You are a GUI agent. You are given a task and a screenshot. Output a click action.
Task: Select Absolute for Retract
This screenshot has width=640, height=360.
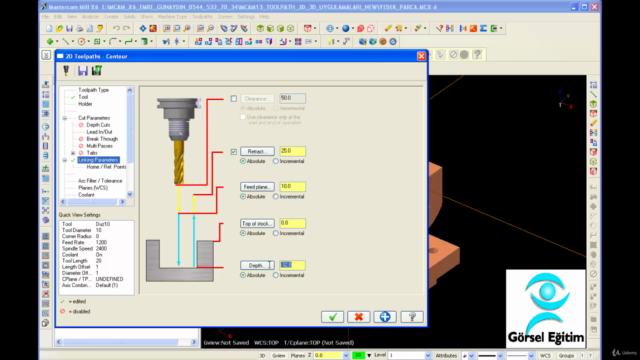click(x=243, y=161)
